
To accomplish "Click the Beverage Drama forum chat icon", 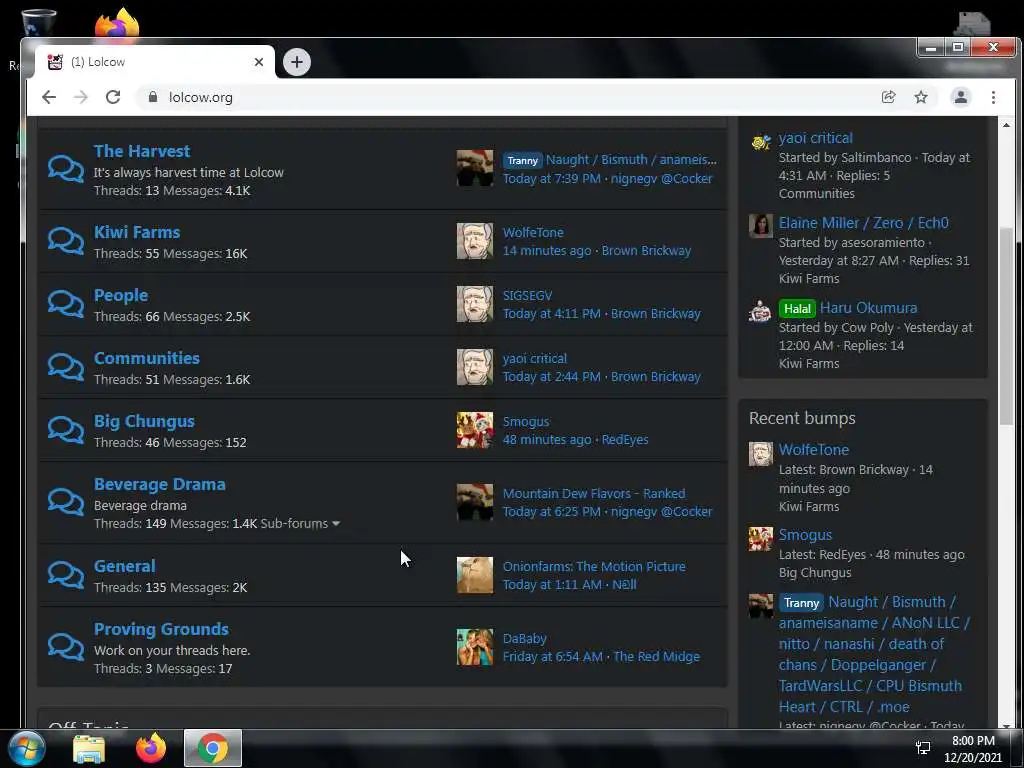I will tap(66, 502).
